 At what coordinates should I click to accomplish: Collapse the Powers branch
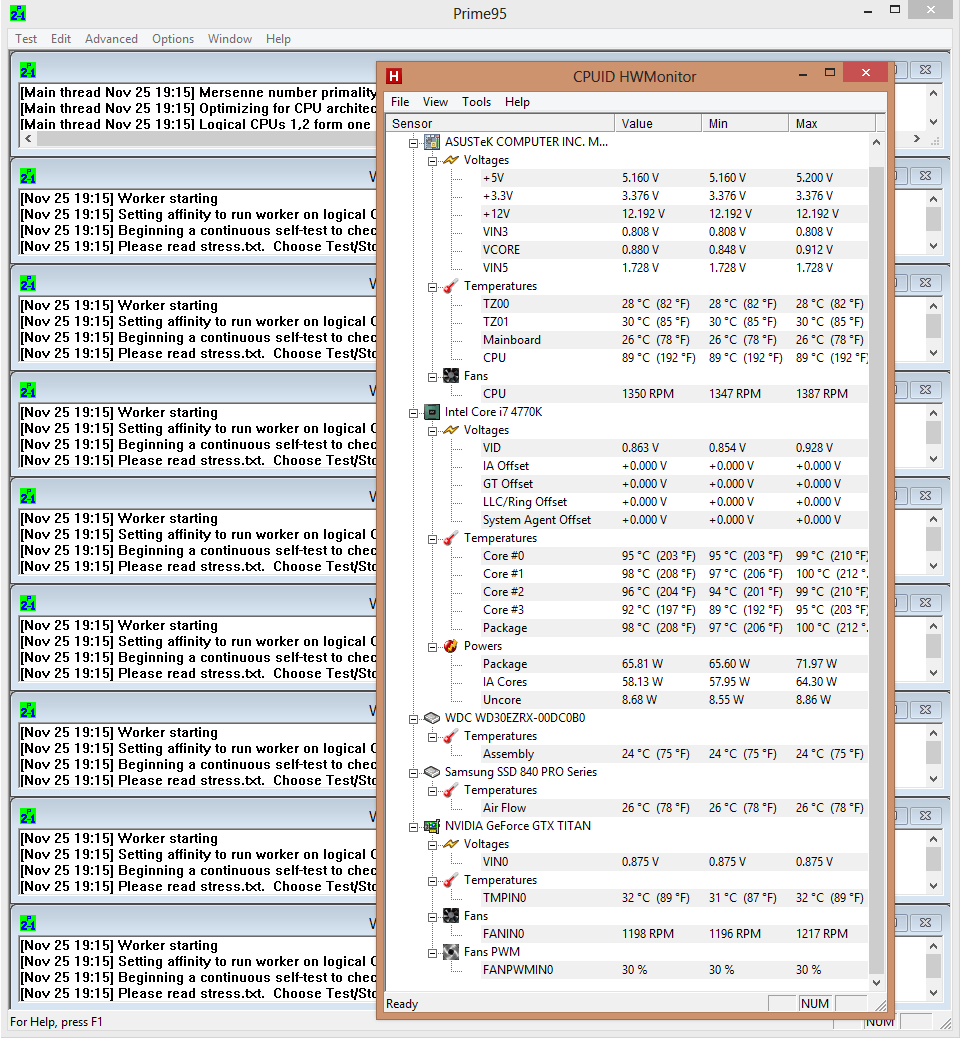point(432,647)
